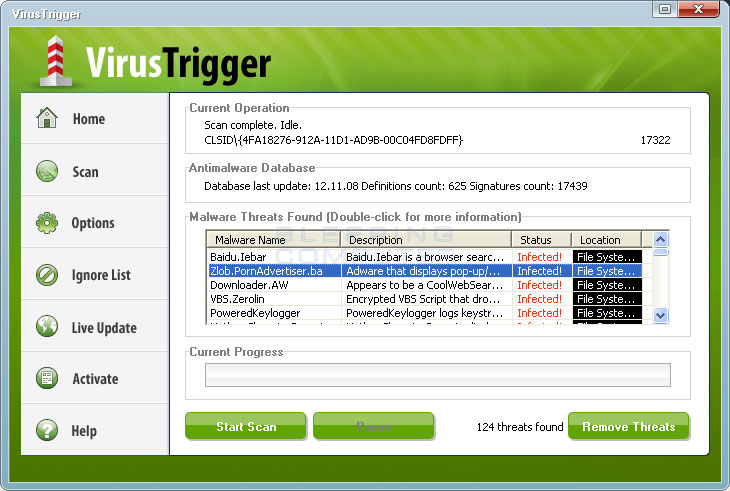The image size is (730, 491).
Task: Click description 'Appears to be a CoolWebSear...'
Action: pyautogui.click(x=424, y=285)
